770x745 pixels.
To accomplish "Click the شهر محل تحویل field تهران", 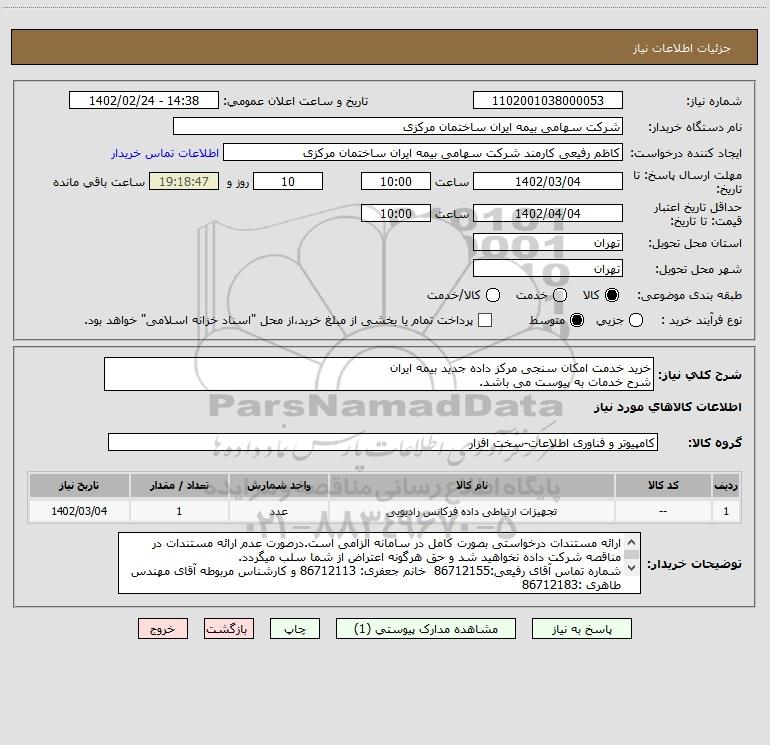I will (548, 269).
